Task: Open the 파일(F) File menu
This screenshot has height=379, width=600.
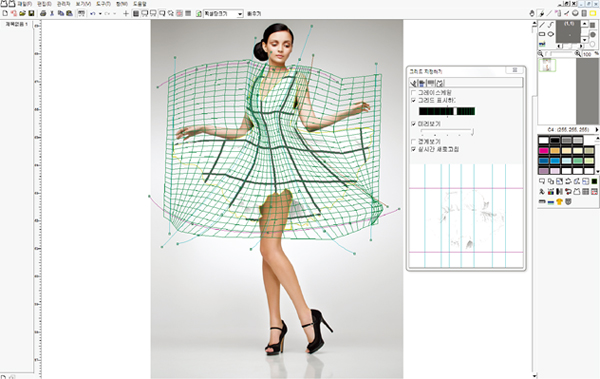Action: 24,4
